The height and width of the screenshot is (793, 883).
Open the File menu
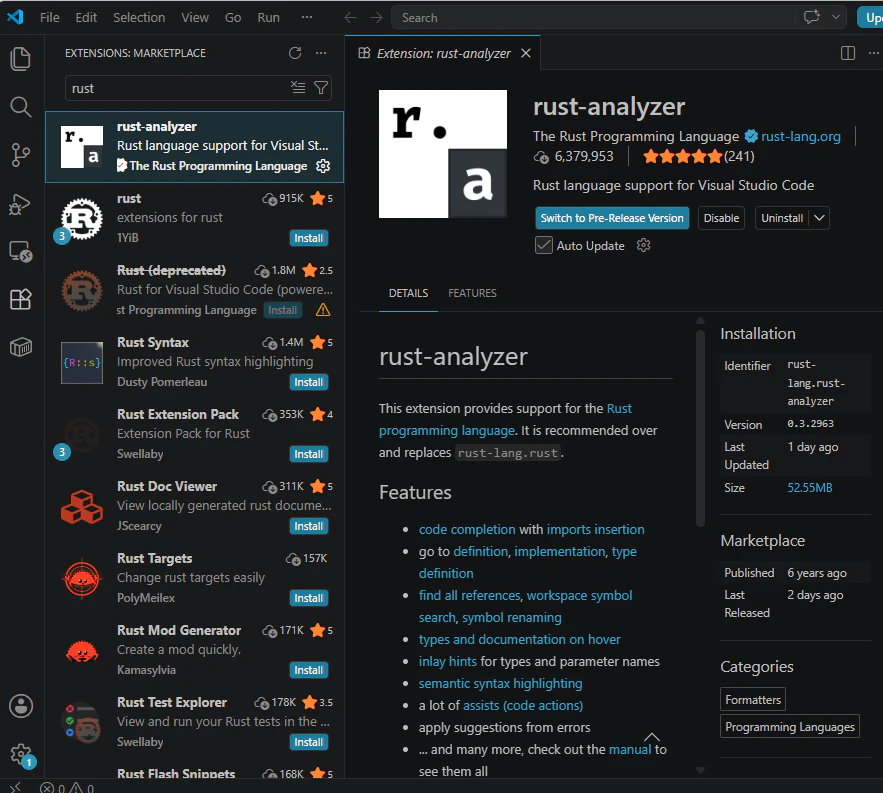tap(50, 17)
